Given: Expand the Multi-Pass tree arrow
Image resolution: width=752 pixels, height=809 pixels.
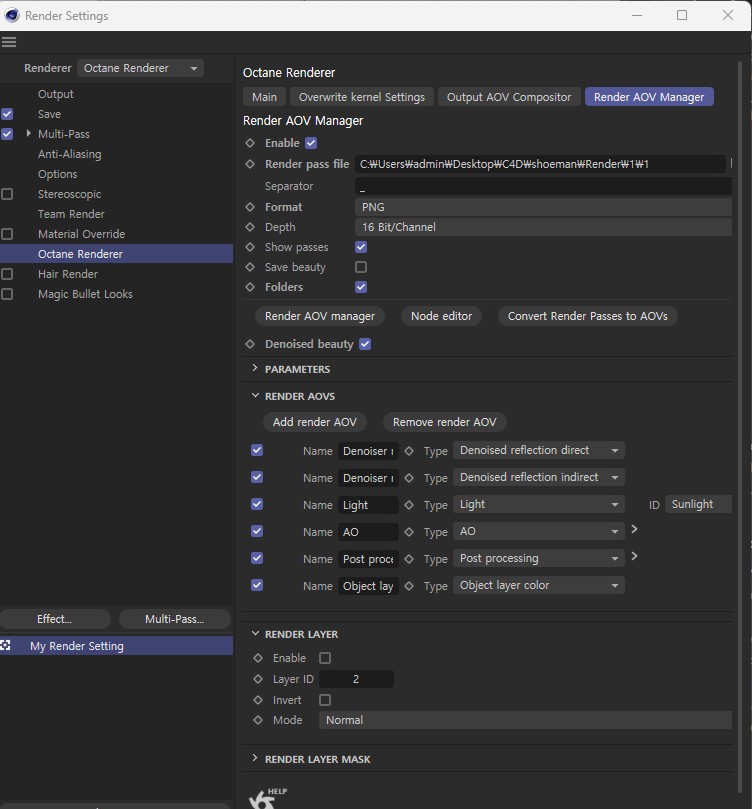Looking at the screenshot, I should [x=28, y=134].
